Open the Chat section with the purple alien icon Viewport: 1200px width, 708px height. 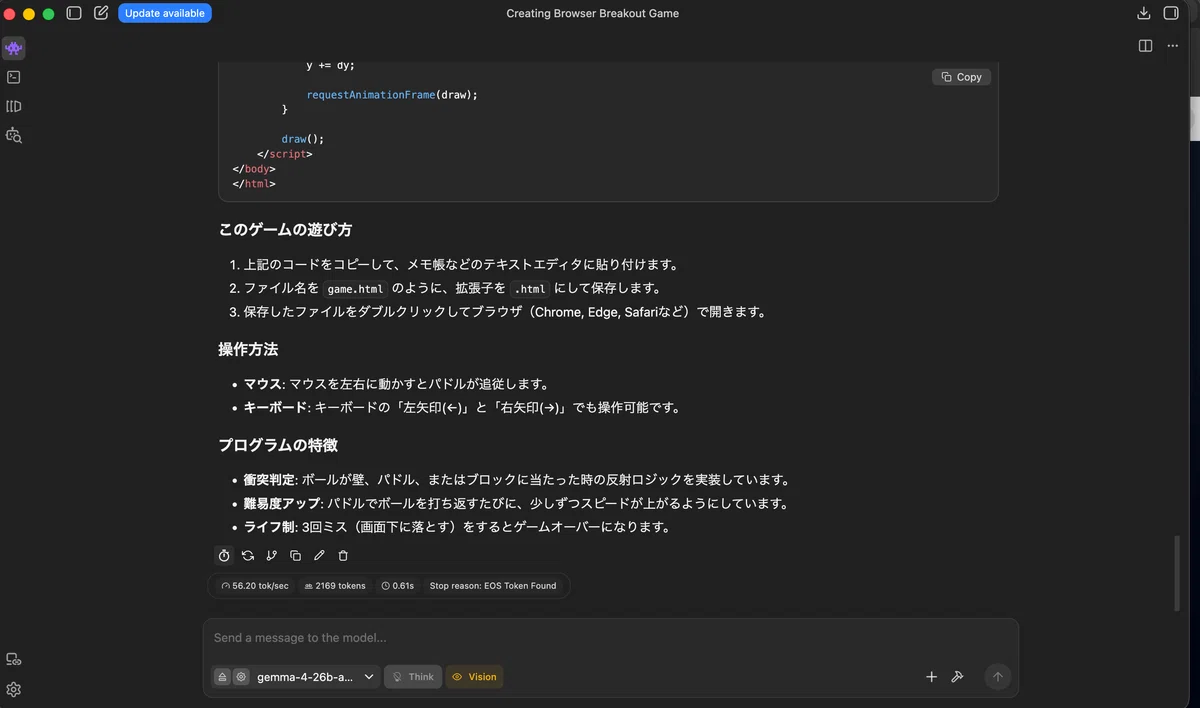14,48
